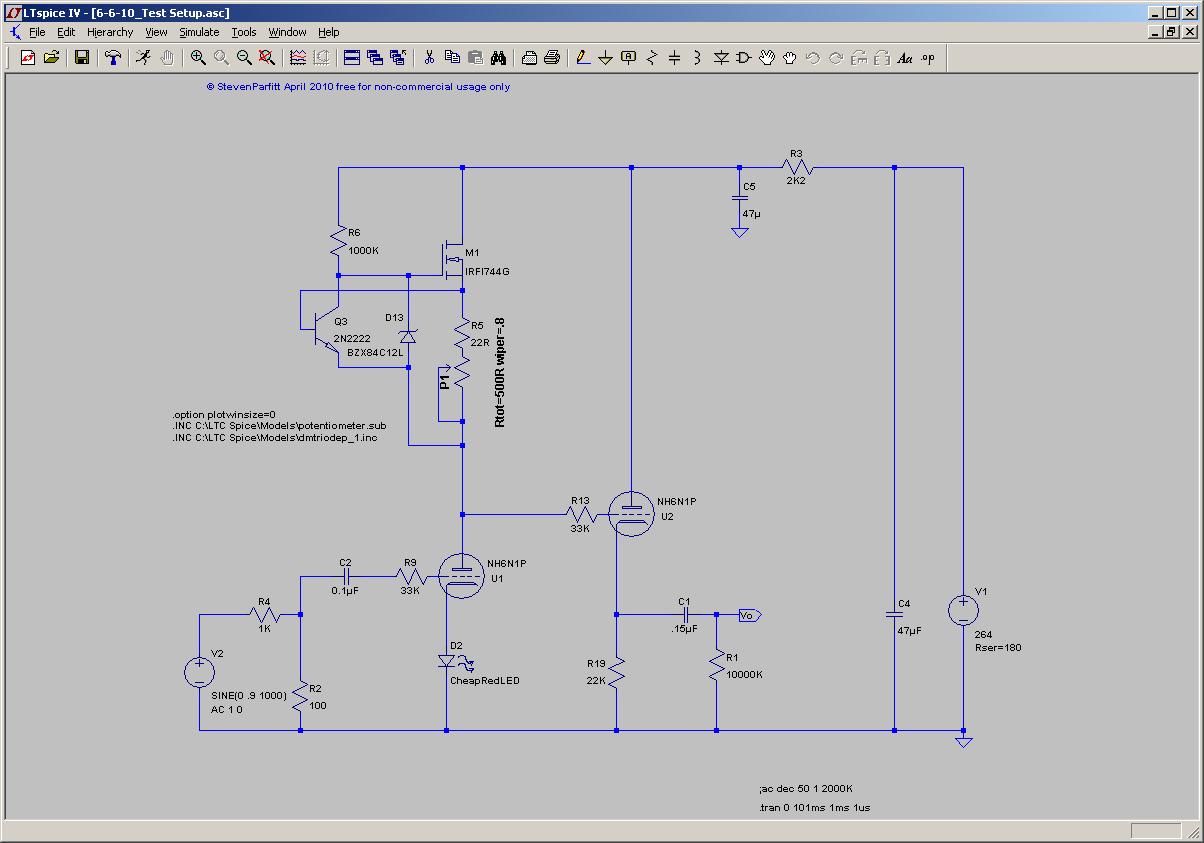Click the Paste clipboard icon
1204x843 pixels.
point(475,58)
